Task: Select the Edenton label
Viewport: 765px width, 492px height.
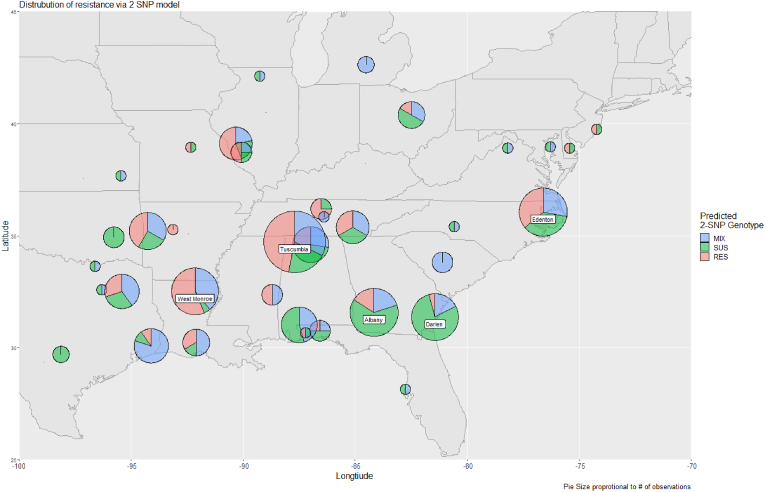Action: click(x=543, y=220)
